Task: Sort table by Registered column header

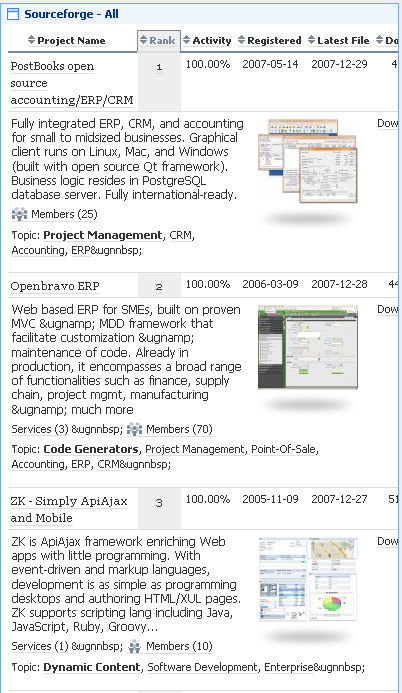Action: tap(274, 41)
